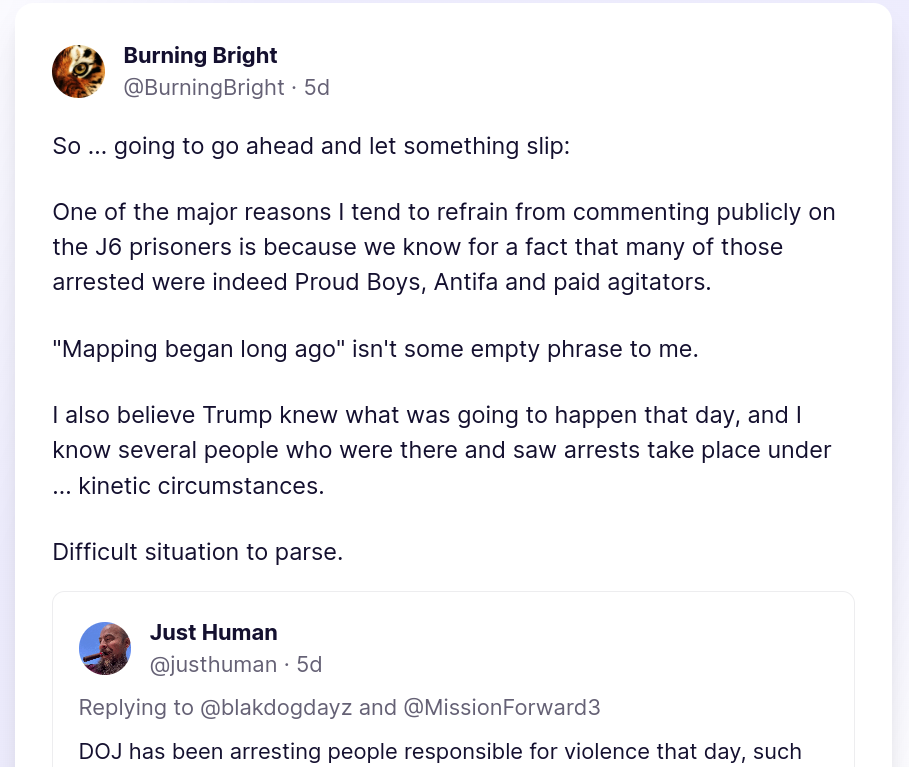Open the @MissionForward3 mention
The image size is (909, 767).
pyautogui.click(x=501, y=708)
